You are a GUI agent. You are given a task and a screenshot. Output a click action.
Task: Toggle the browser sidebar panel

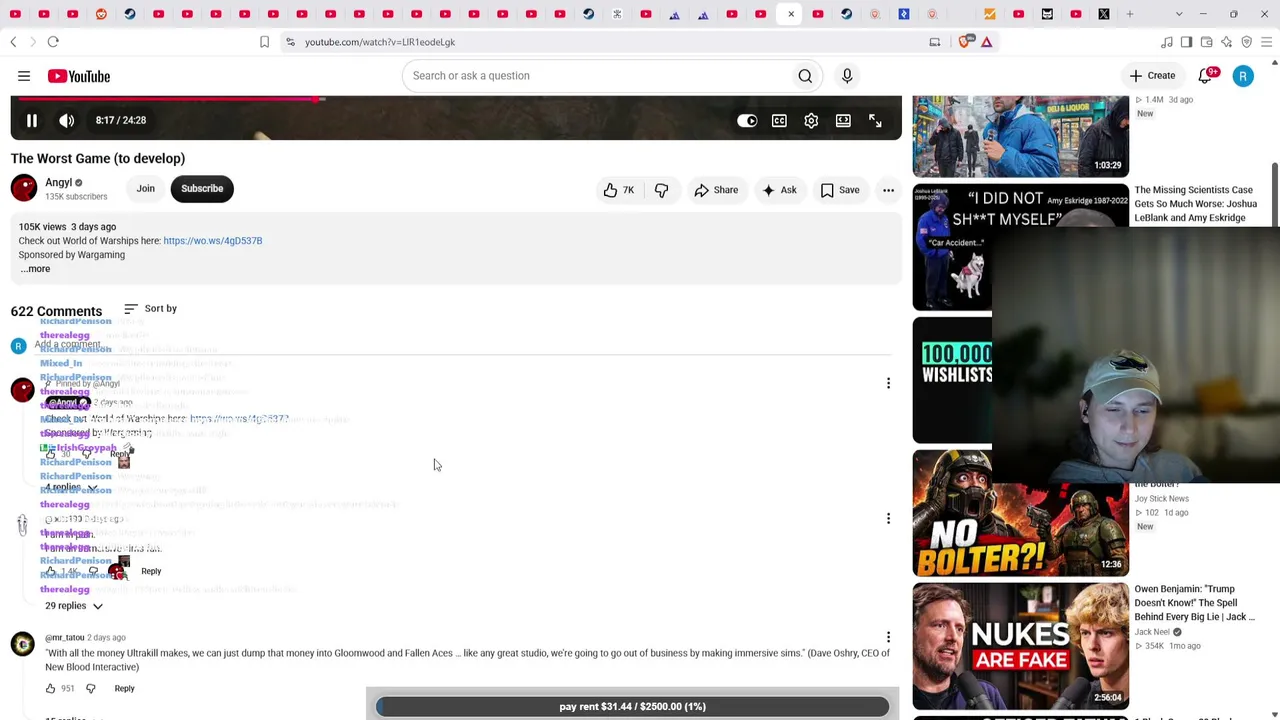click(1186, 42)
